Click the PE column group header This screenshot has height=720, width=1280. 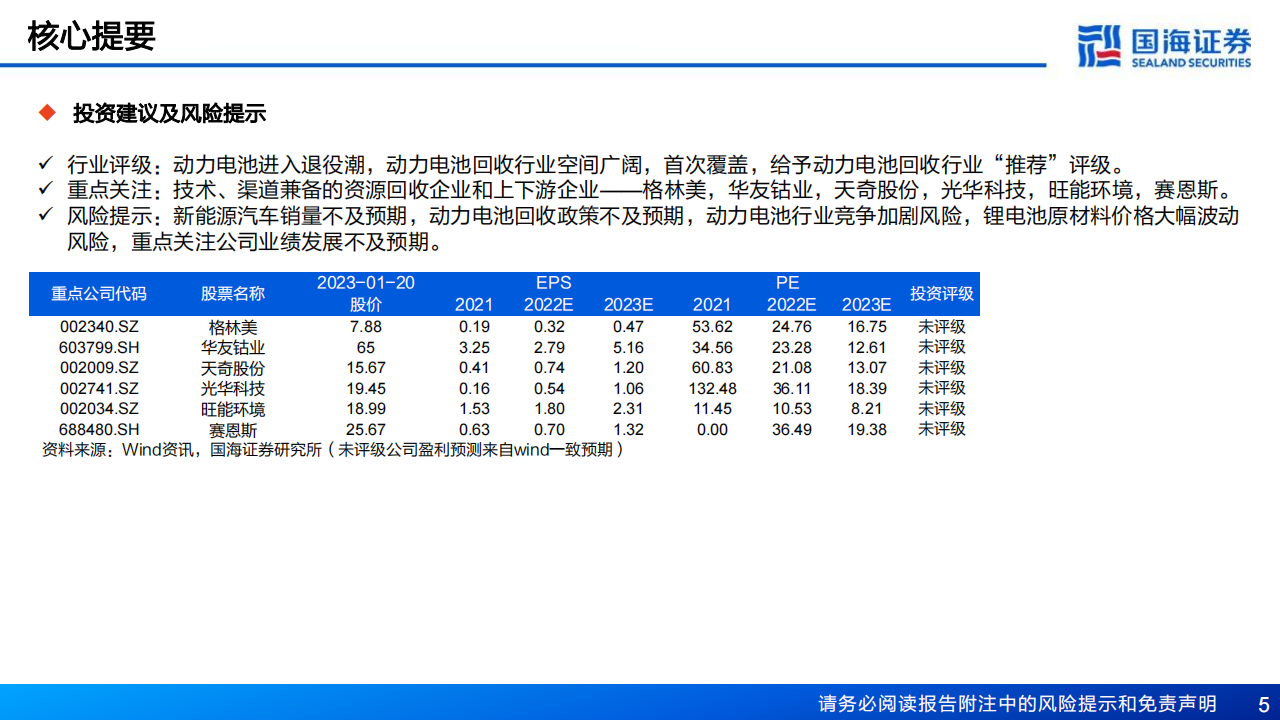tap(787, 283)
